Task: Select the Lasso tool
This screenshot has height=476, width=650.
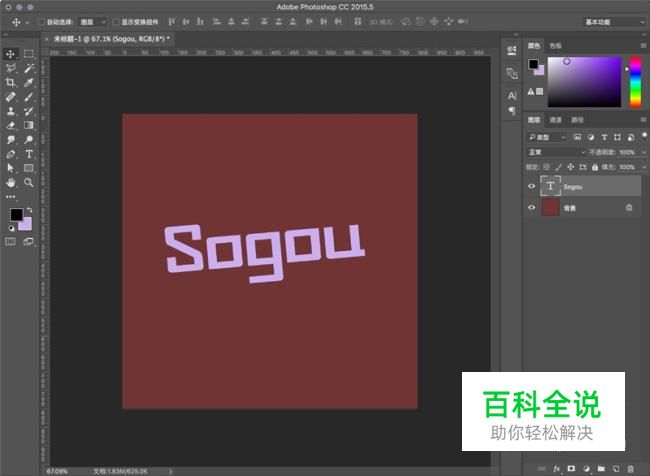Action: 11,68
